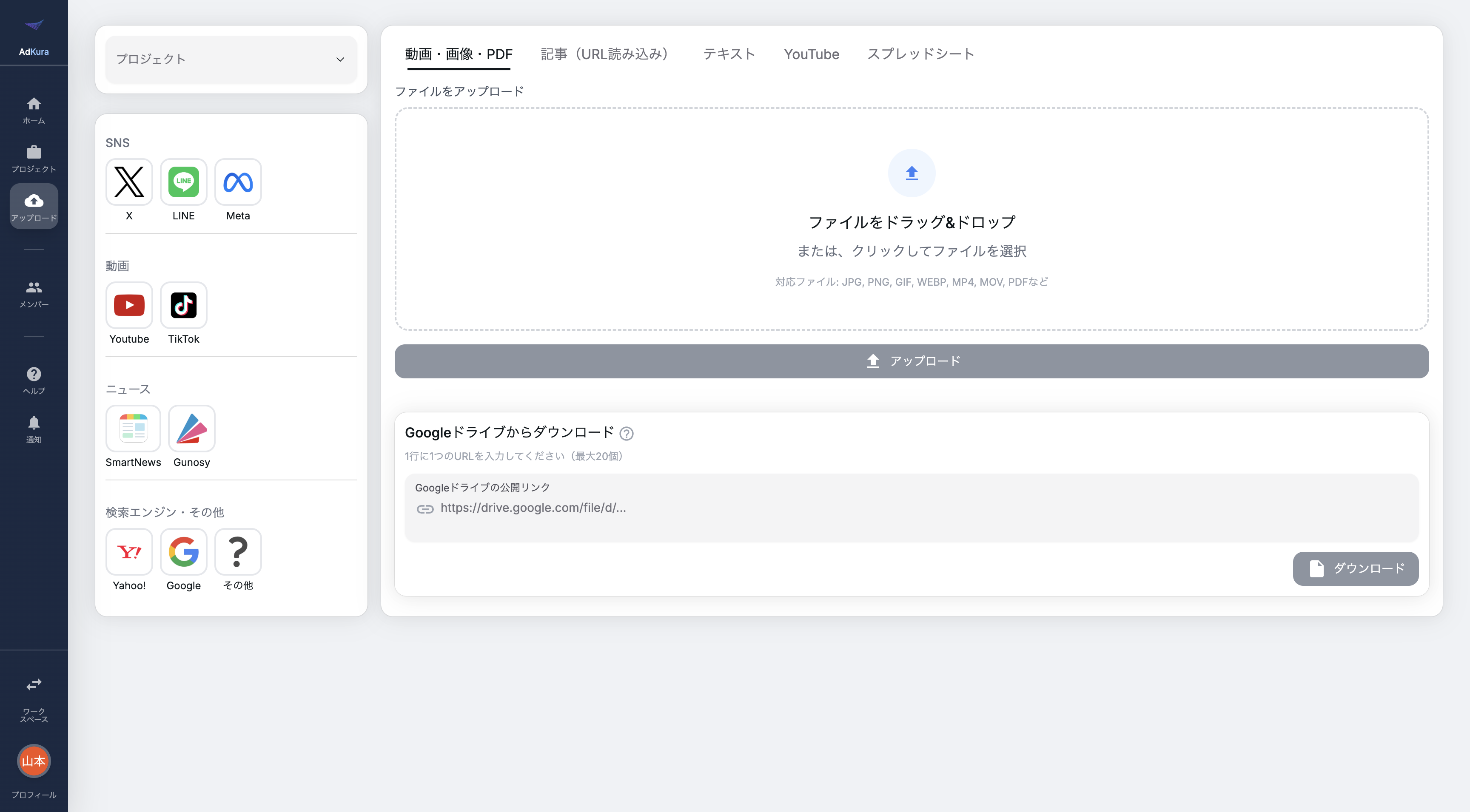Click the Google Drive link input field
This screenshot has width=1470, height=812.
pyautogui.click(x=912, y=508)
